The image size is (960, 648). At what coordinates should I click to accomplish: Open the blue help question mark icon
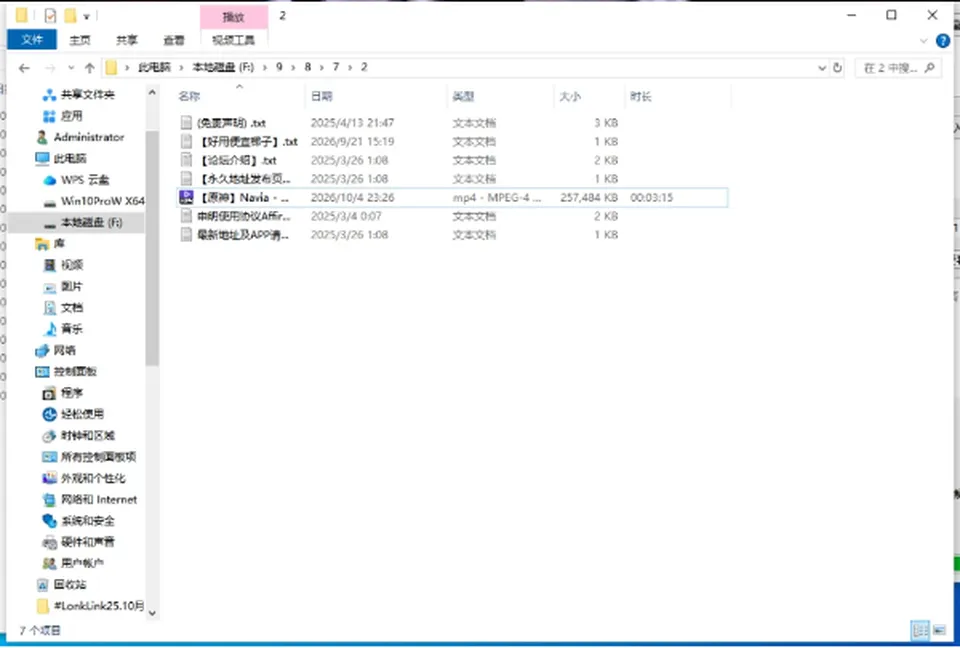(x=943, y=41)
